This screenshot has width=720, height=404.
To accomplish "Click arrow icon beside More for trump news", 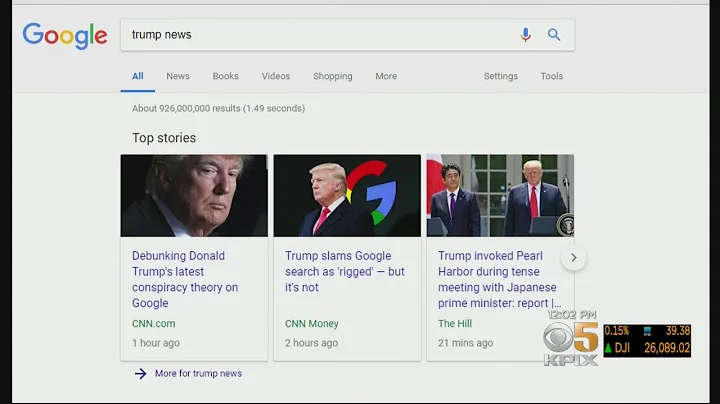I will click(141, 374).
